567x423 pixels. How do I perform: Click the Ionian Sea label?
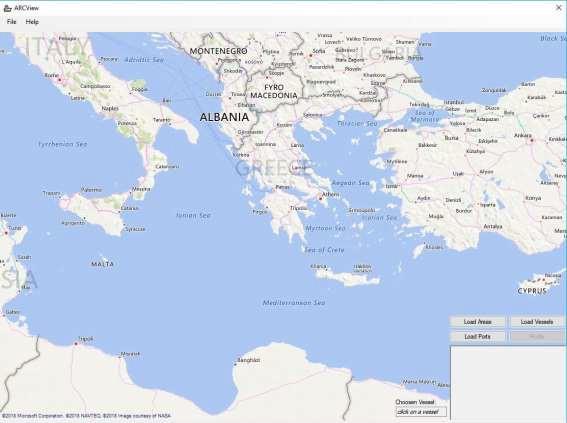(193, 215)
